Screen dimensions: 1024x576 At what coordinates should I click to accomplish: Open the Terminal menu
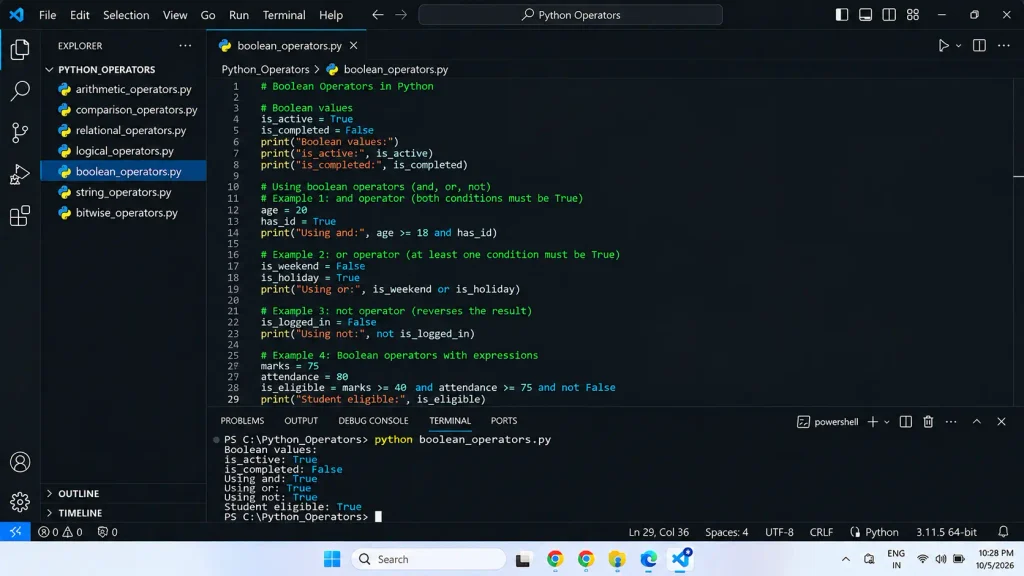[x=283, y=14]
